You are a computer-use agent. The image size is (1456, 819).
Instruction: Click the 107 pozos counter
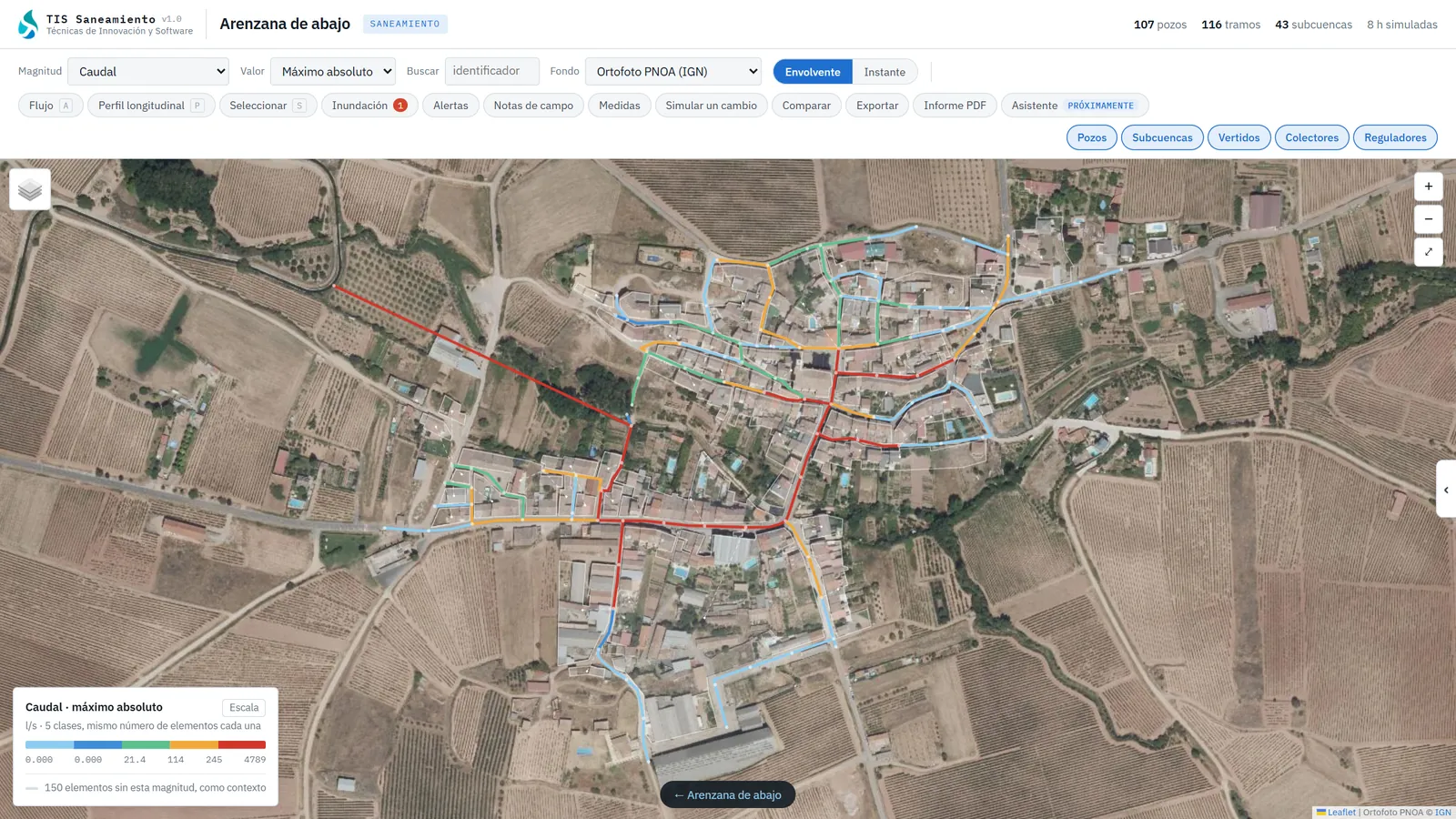point(1160,25)
